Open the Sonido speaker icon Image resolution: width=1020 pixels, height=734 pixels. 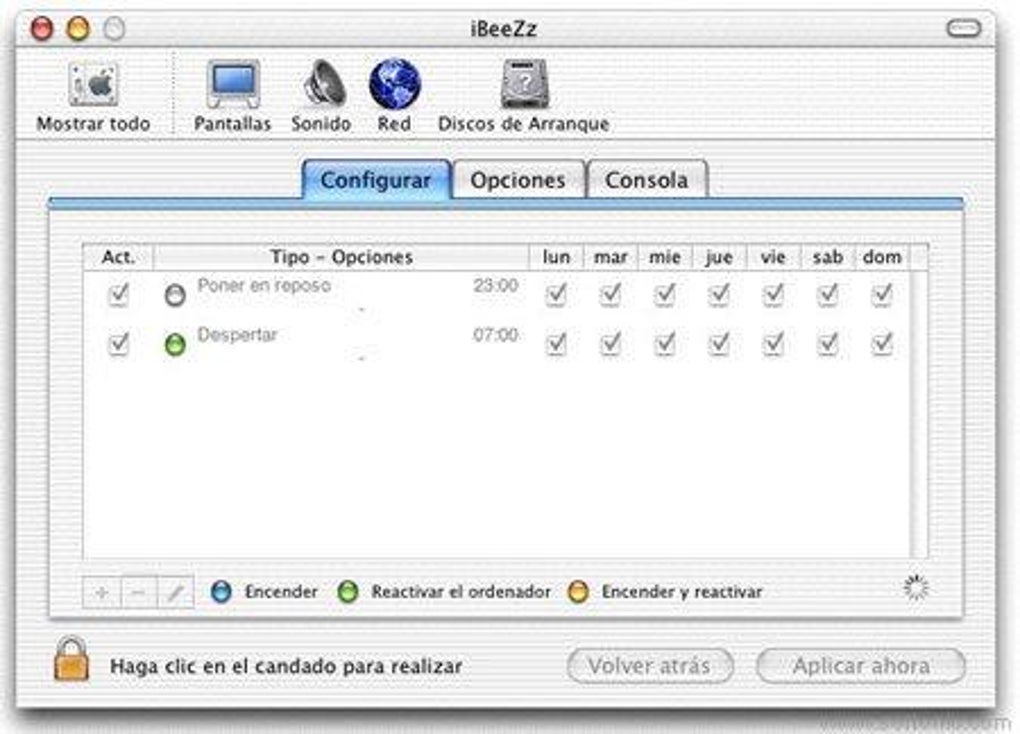323,83
